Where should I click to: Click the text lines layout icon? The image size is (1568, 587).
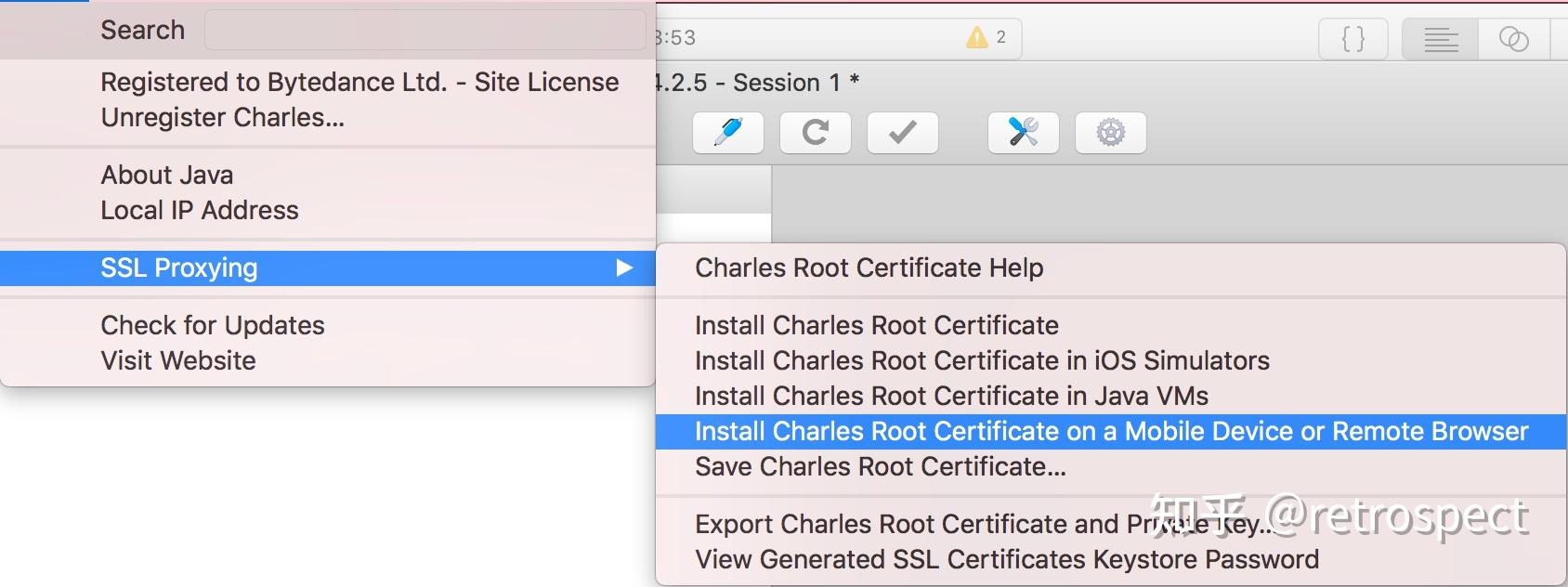(x=1441, y=39)
